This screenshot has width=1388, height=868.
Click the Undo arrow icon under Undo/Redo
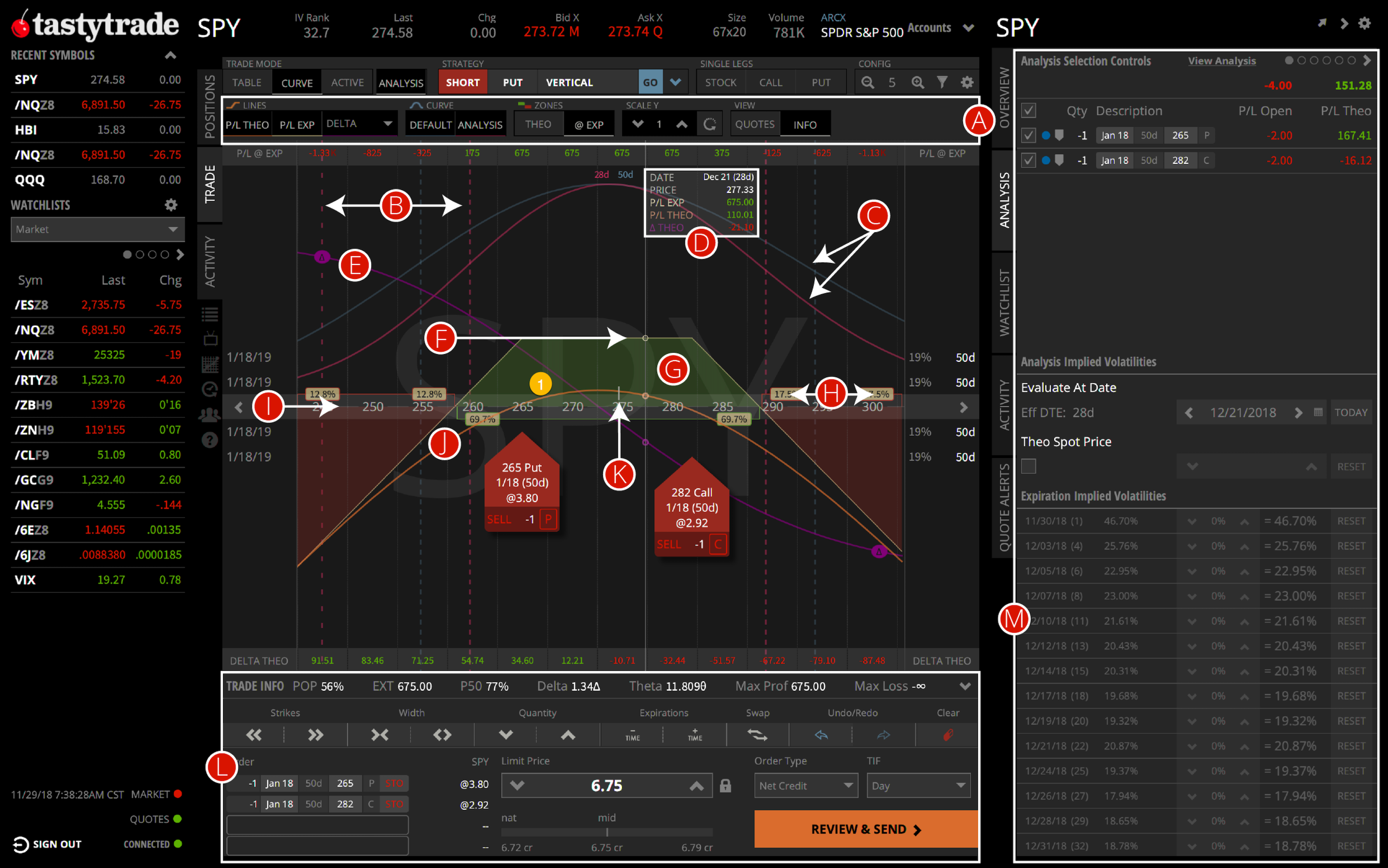point(821,734)
